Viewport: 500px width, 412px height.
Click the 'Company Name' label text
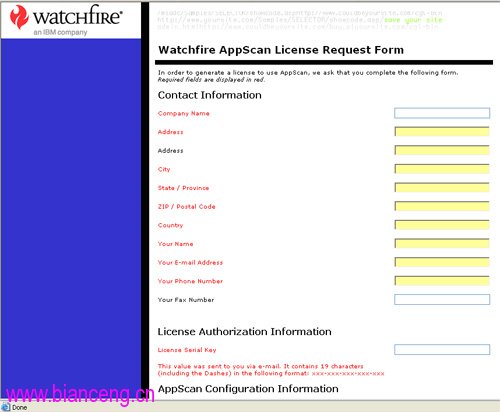pyautogui.click(x=184, y=113)
